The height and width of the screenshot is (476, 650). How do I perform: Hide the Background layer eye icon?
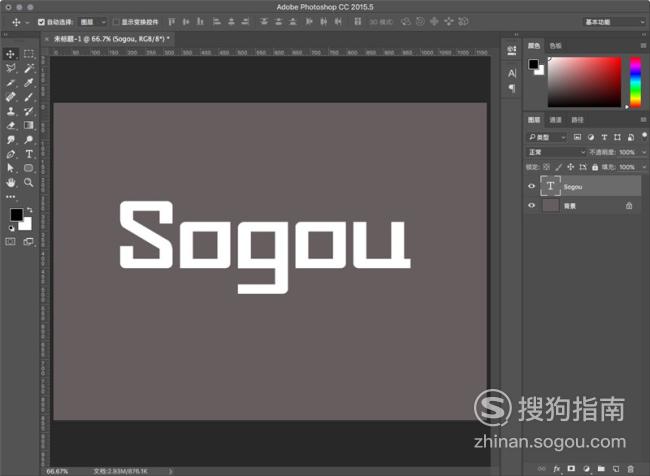(531, 205)
